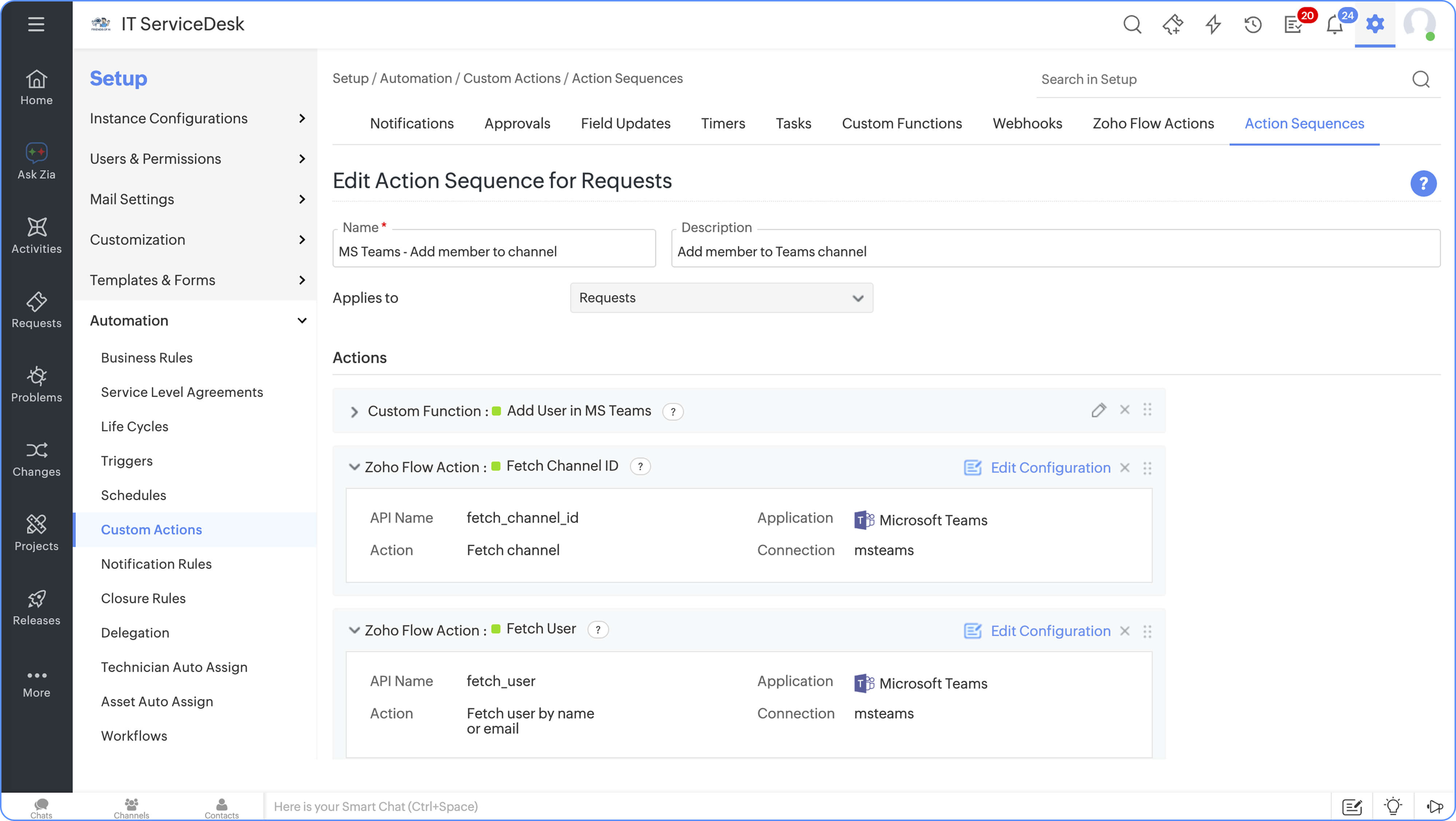Toggle the hamburger main menu
Screen dimensions: 1456x821
click(x=36, y=24)
